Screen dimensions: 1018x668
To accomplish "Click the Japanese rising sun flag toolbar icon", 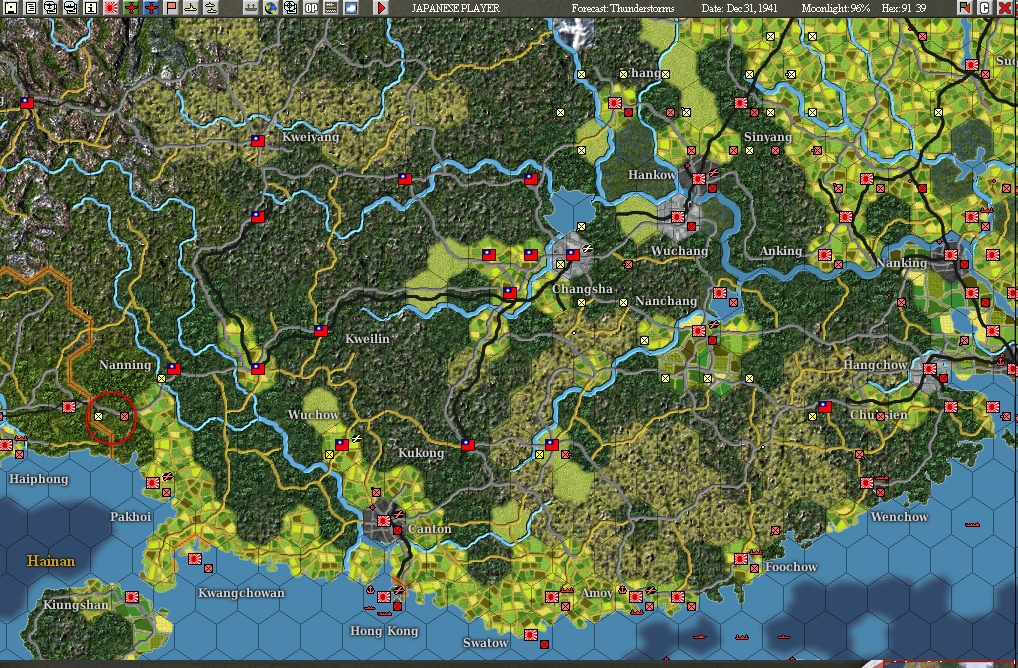I will click(111, 8).
